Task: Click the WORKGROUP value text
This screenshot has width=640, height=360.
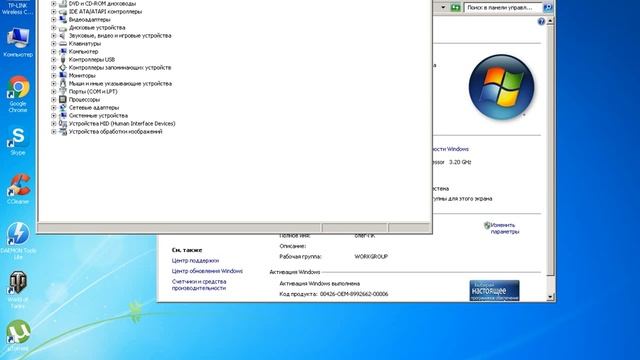Action: [371, 257]
